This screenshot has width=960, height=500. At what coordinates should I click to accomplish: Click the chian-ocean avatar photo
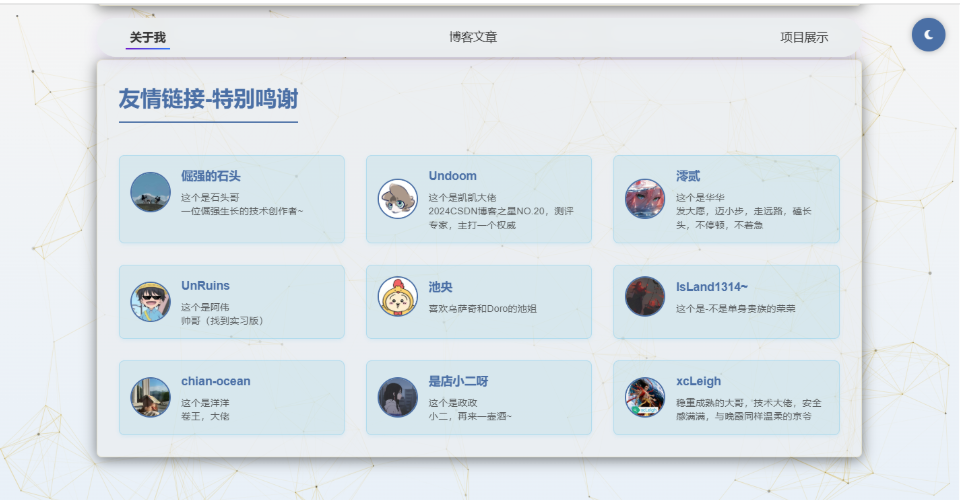click(x=150, y=397)
